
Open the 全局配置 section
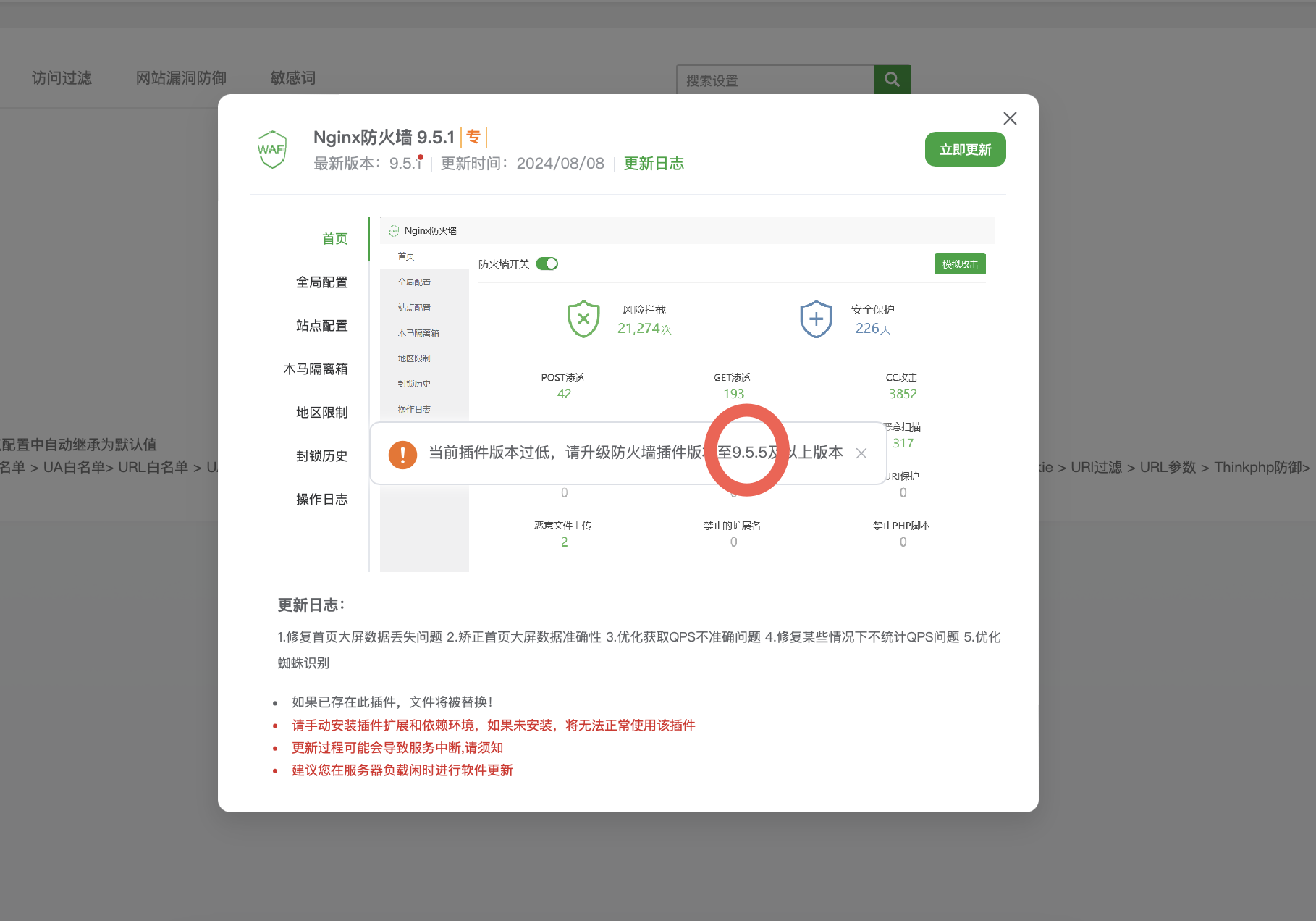coord(323,282)
